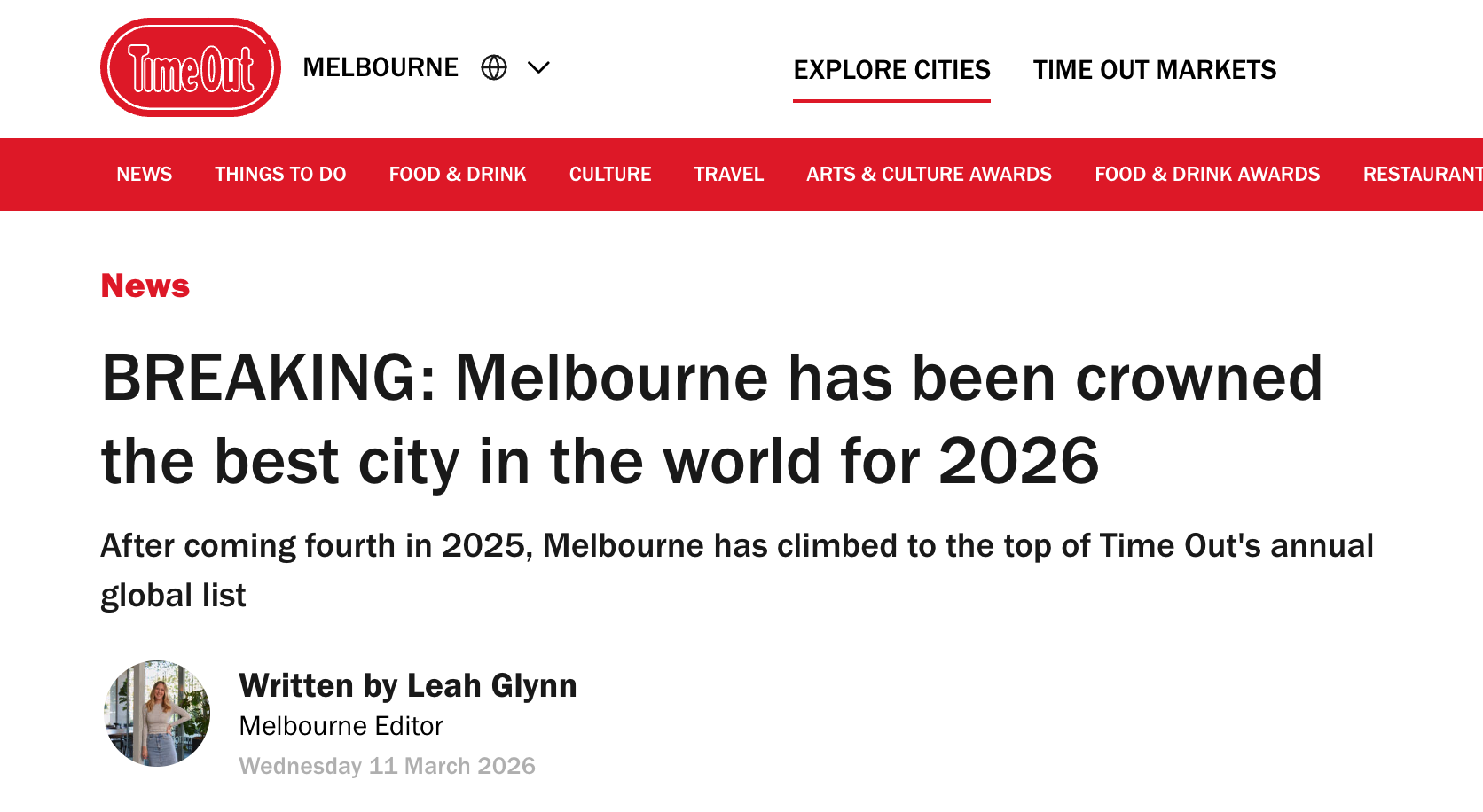Open the Melbourne city label
Viewport: 1483px width, 812px height.
pos(381,67)
